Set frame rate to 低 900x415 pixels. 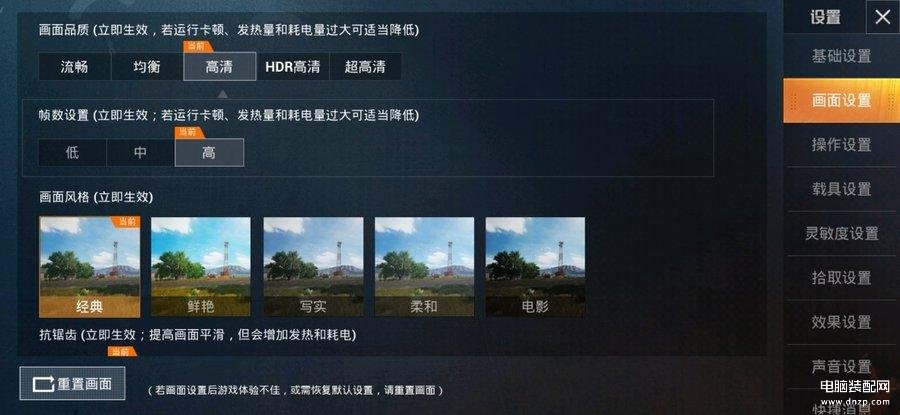[72, 153]
